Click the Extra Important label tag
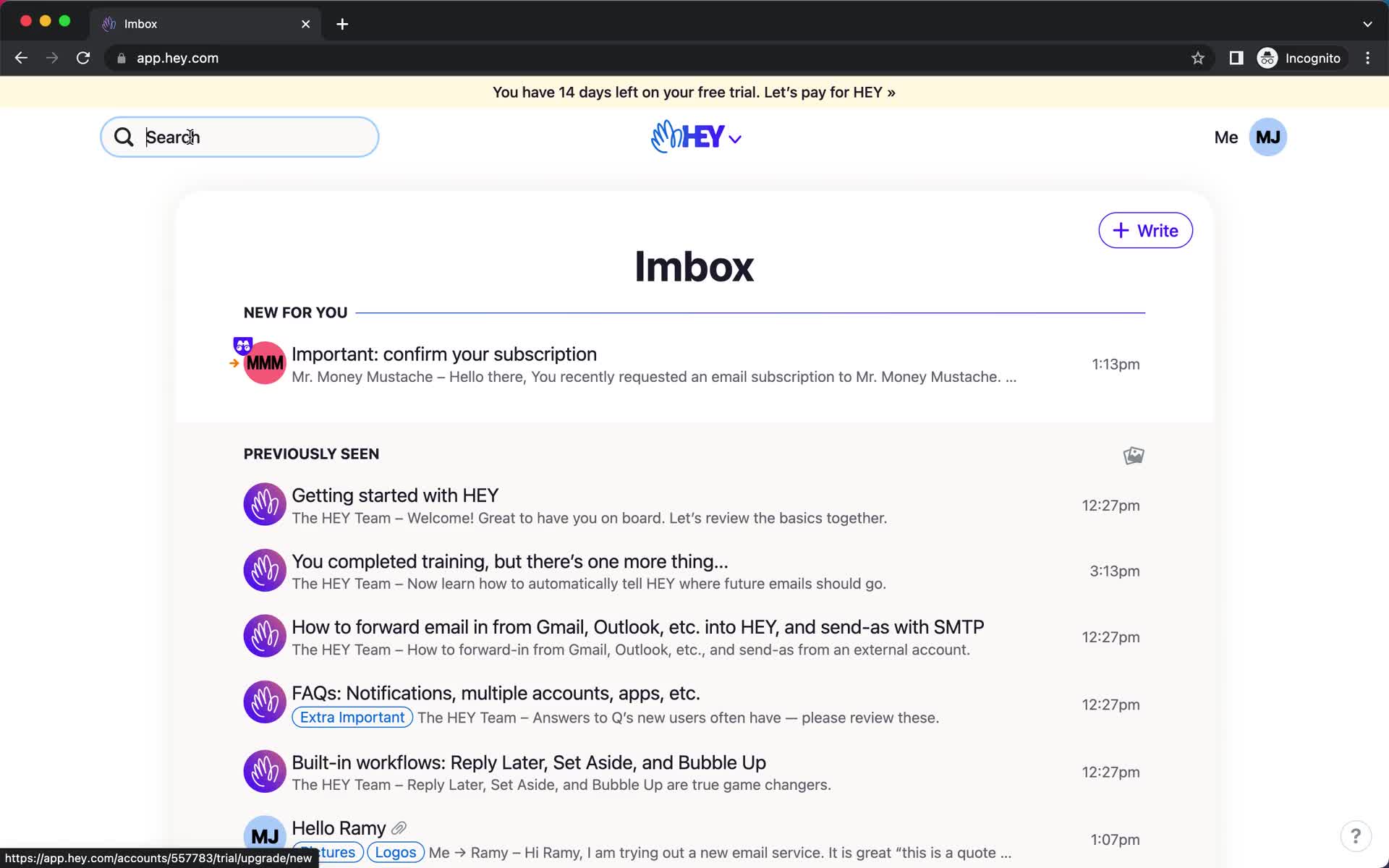This screenshot has height=868, width=1389. pos(352,718)
